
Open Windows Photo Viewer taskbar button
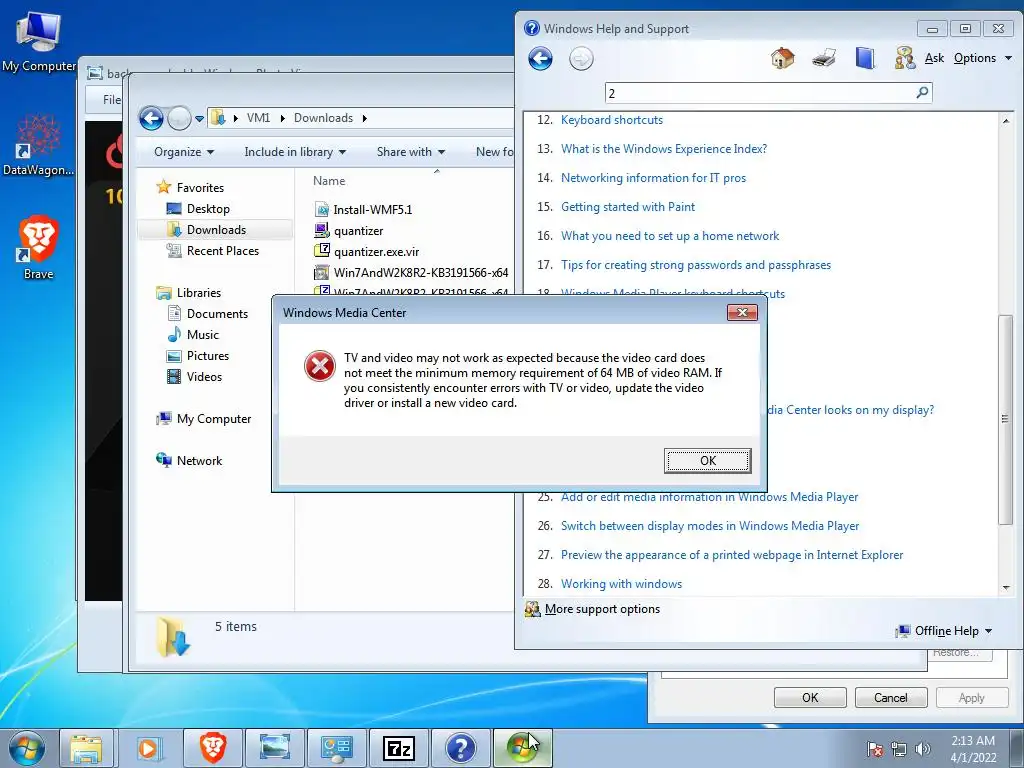tap(274, 748)
